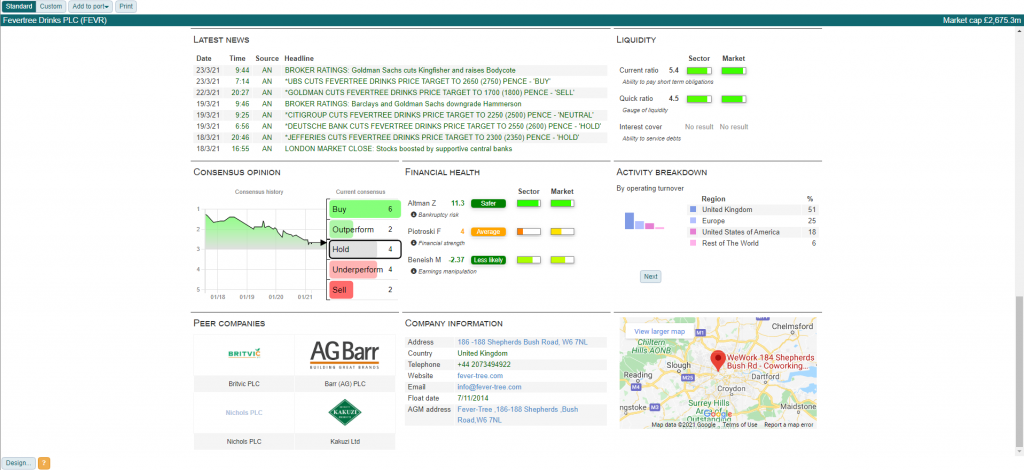Click the Print button
Viewport: 1024px width, 470px height.
point(127,7)
